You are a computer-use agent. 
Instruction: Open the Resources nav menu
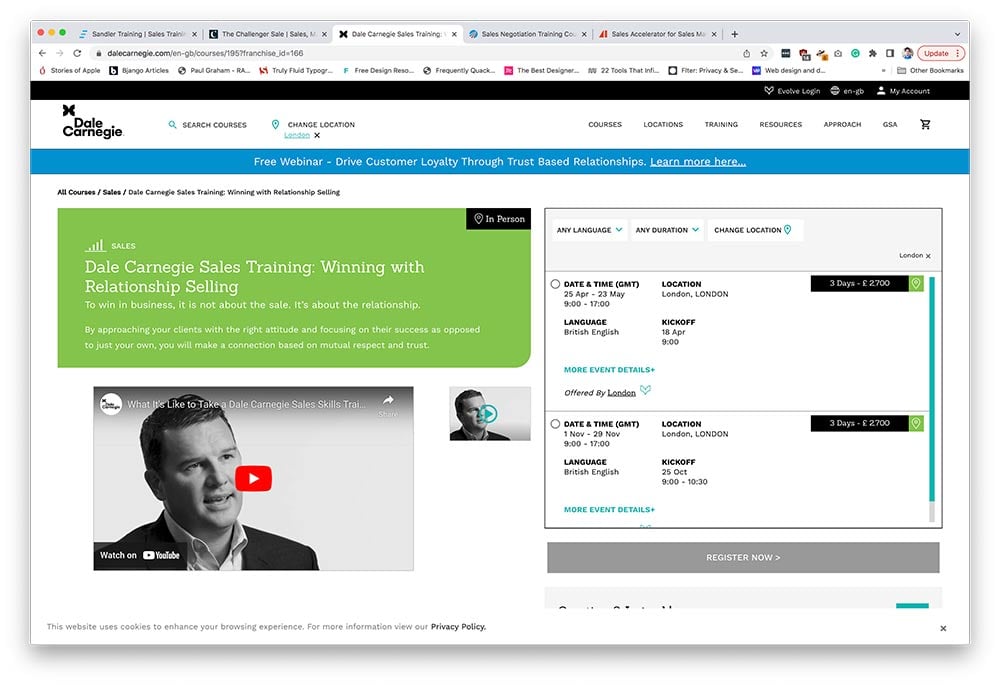[781, 124]
